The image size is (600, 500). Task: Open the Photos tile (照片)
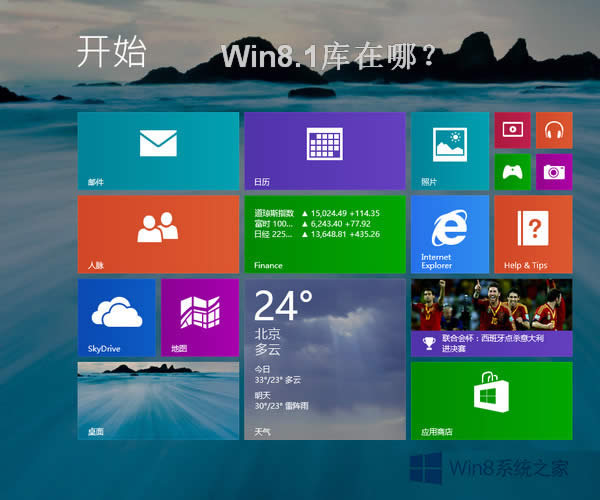[450, 151]
